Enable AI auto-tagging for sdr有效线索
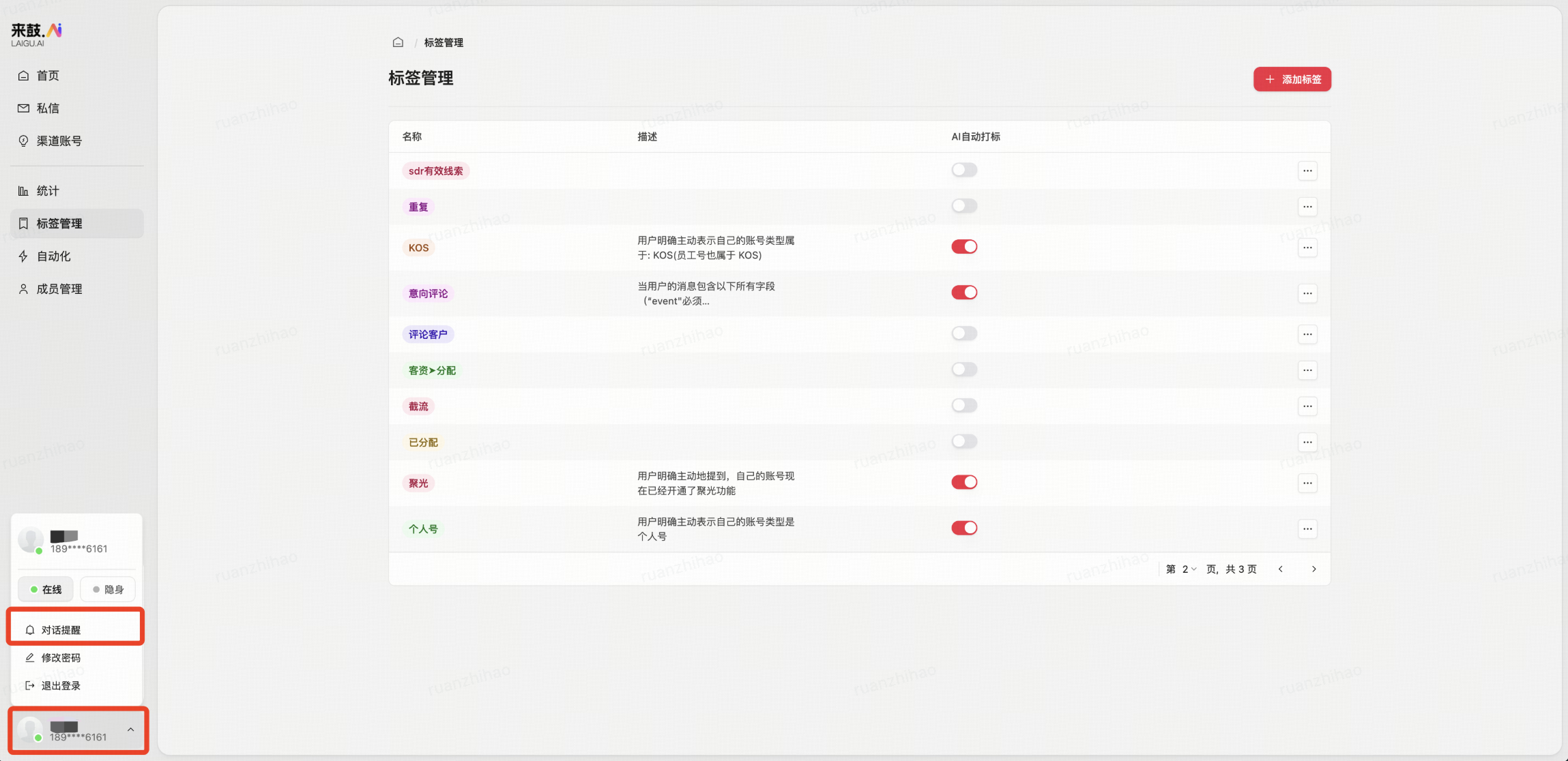The image size is (1568, 761). (x=963, y=170)
